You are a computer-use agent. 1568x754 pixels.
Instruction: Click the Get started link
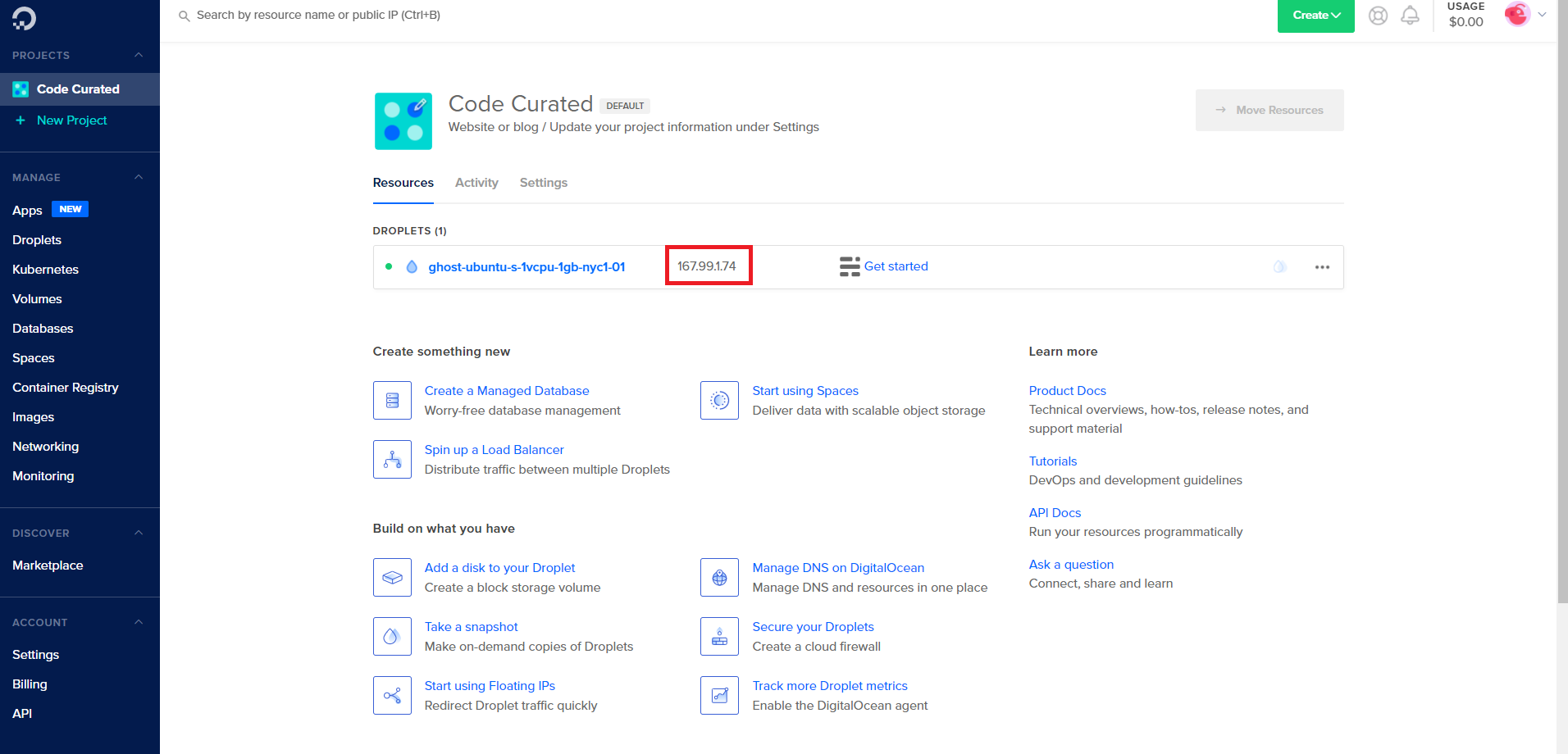pyautogui.click(x=896, y=266)
